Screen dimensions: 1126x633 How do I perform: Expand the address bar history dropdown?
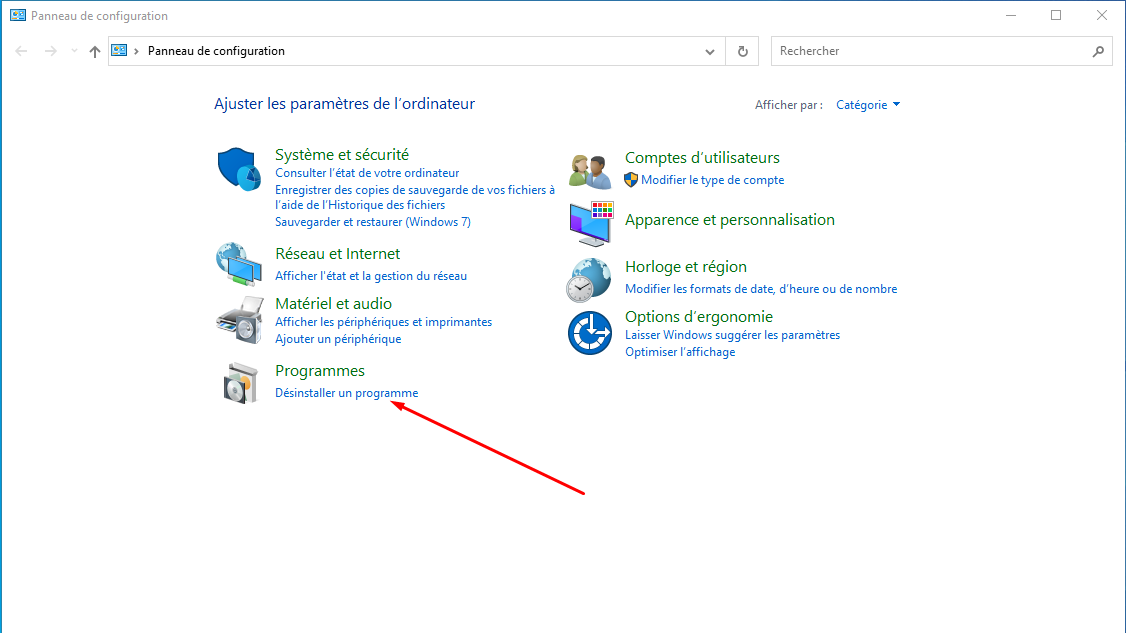point(709,51)
